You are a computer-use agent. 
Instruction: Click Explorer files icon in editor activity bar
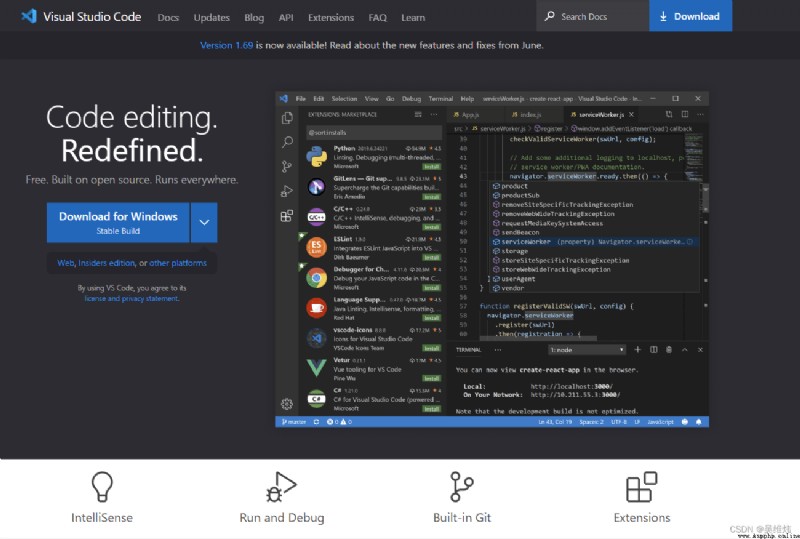click(x=287, y=118)
